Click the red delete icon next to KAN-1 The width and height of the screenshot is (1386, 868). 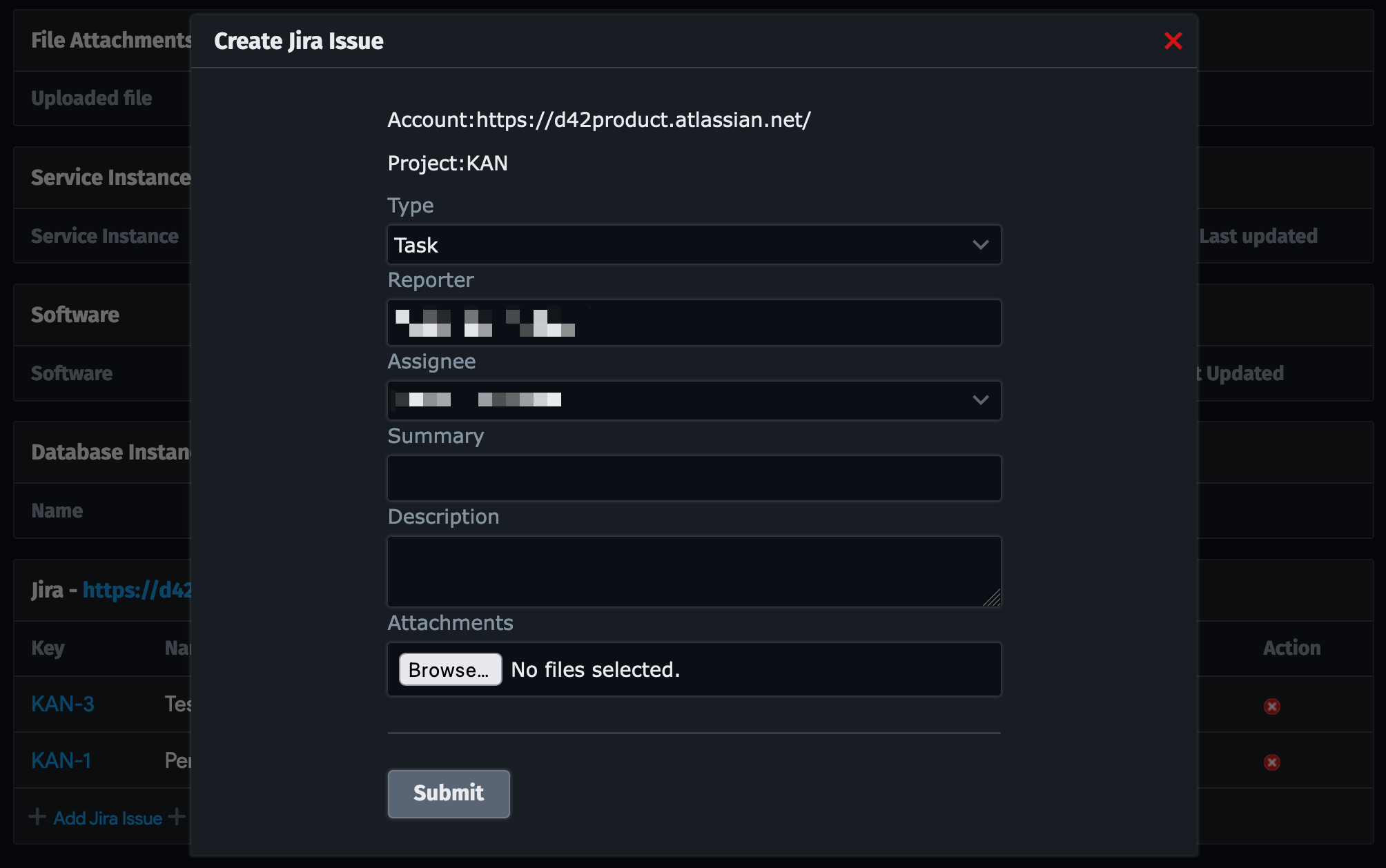coord(1271,761)
